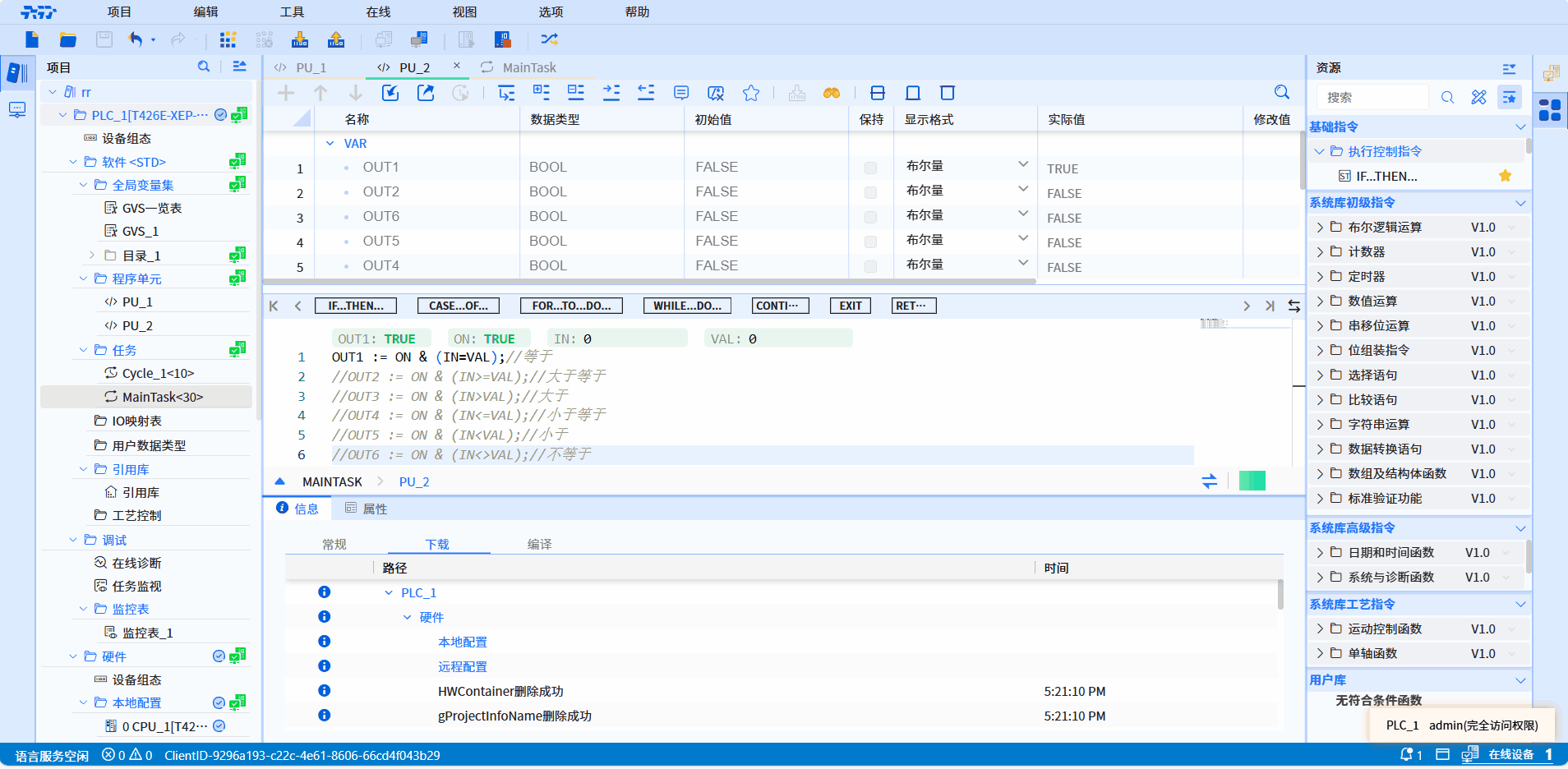Click the open folder toolbar icon
This screenshot has width=1568, height=769.
click(68, 39)
